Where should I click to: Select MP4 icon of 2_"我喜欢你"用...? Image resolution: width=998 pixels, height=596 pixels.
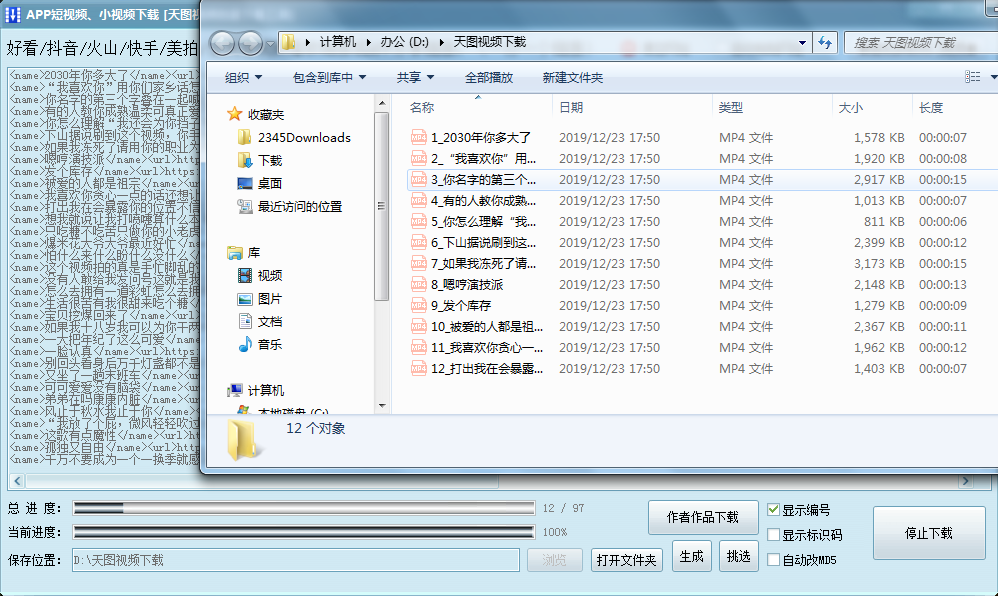coord(418,158)
